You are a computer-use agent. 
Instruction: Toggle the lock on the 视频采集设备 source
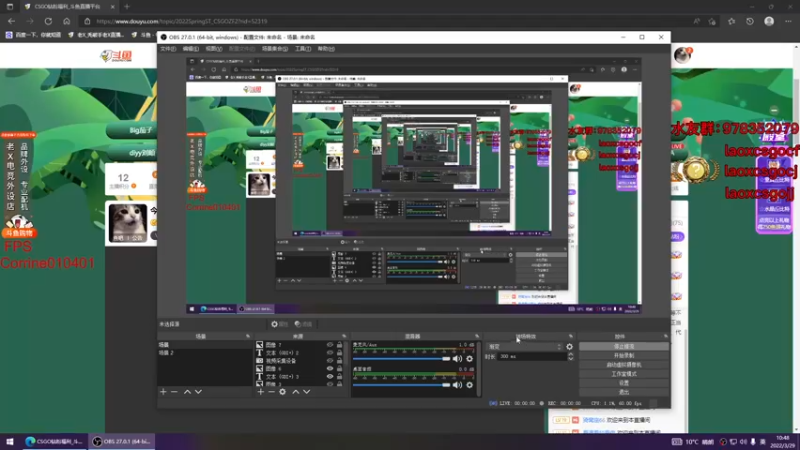tap(339, 361)
